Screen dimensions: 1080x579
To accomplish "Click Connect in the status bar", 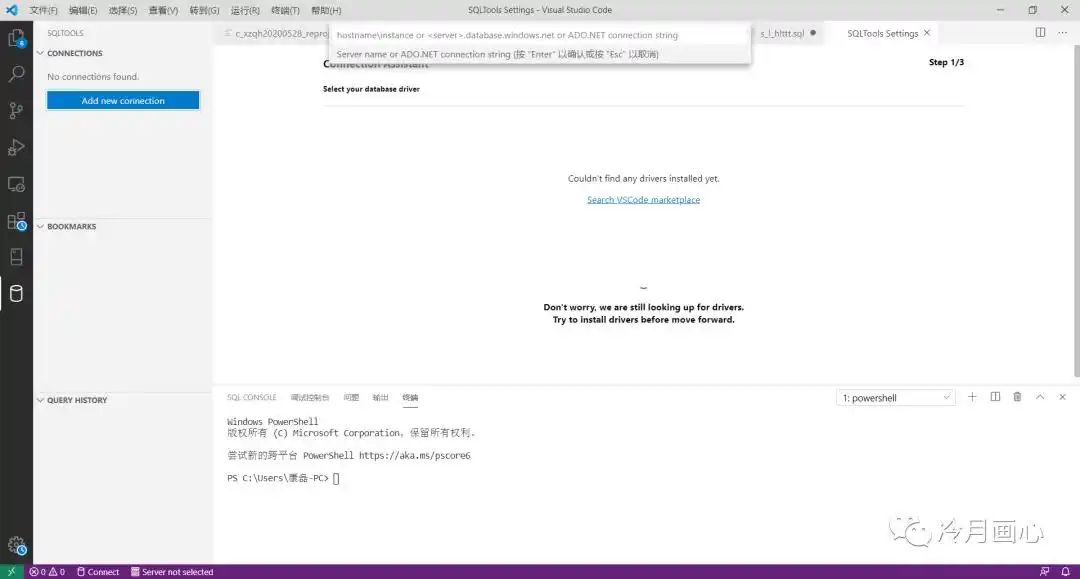I will click(x=97, y=571).
